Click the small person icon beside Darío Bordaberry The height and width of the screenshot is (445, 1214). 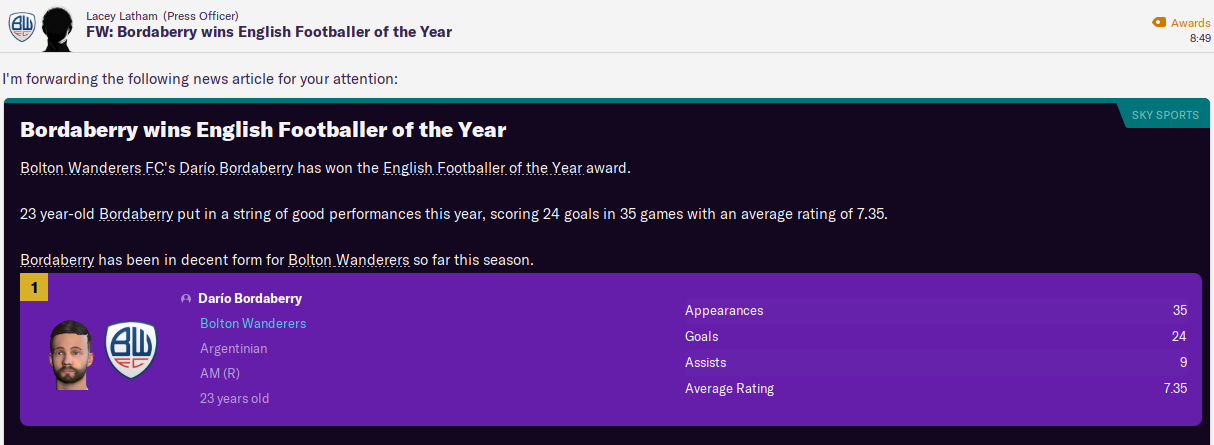pos(186,299)
